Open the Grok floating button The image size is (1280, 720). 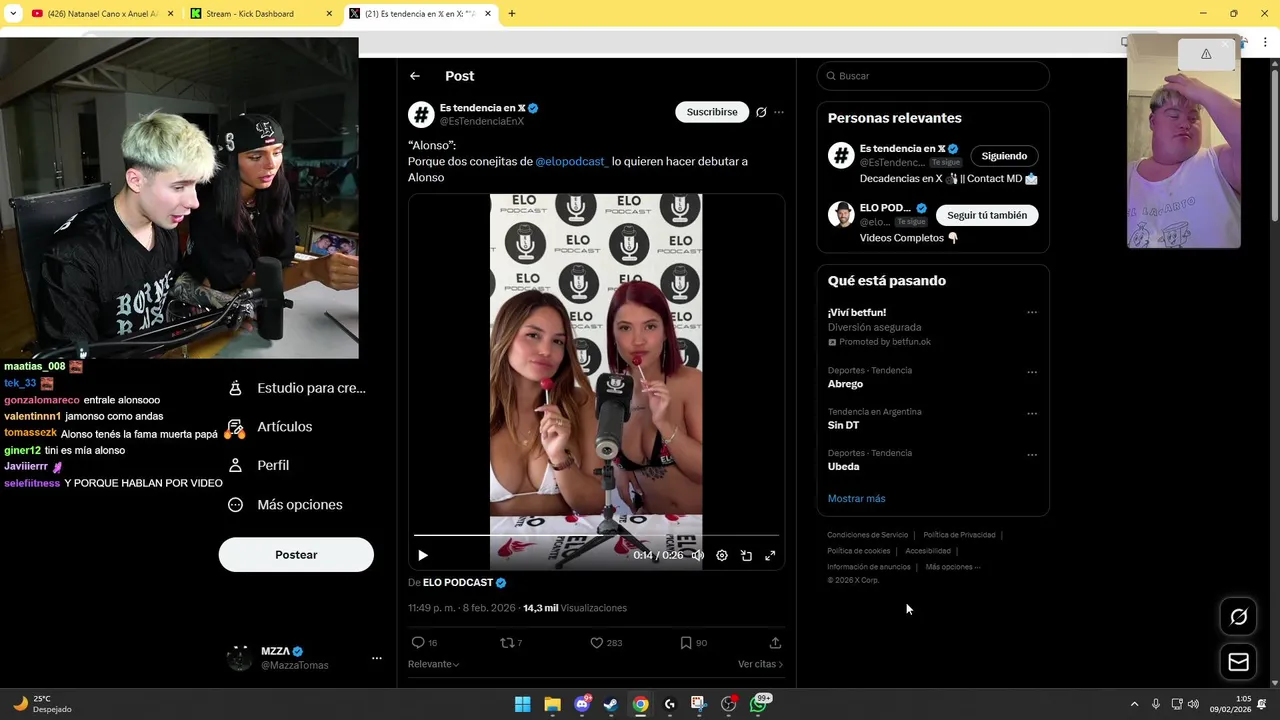[1238, 617]
